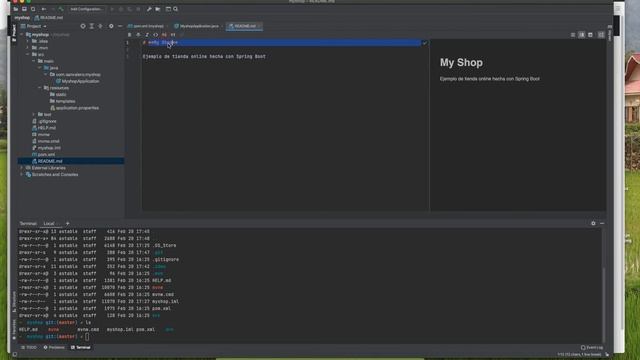The image size is (640, 360).
Task: Select .gitignore in project tree
Action: [x=44, y=121]
